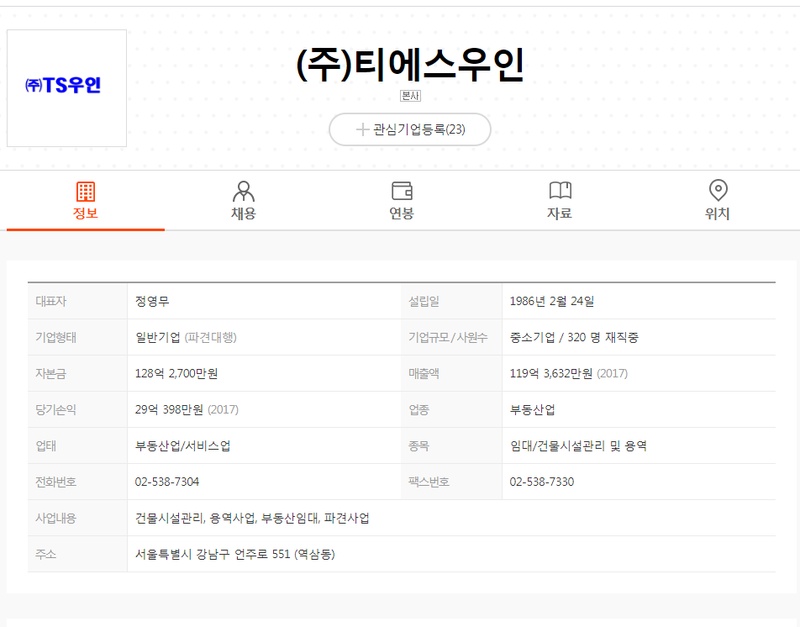Image resolution: width=800 pixels, height=627 pixels.
Task: Click the 대표자 label cell
Action: 78,301
